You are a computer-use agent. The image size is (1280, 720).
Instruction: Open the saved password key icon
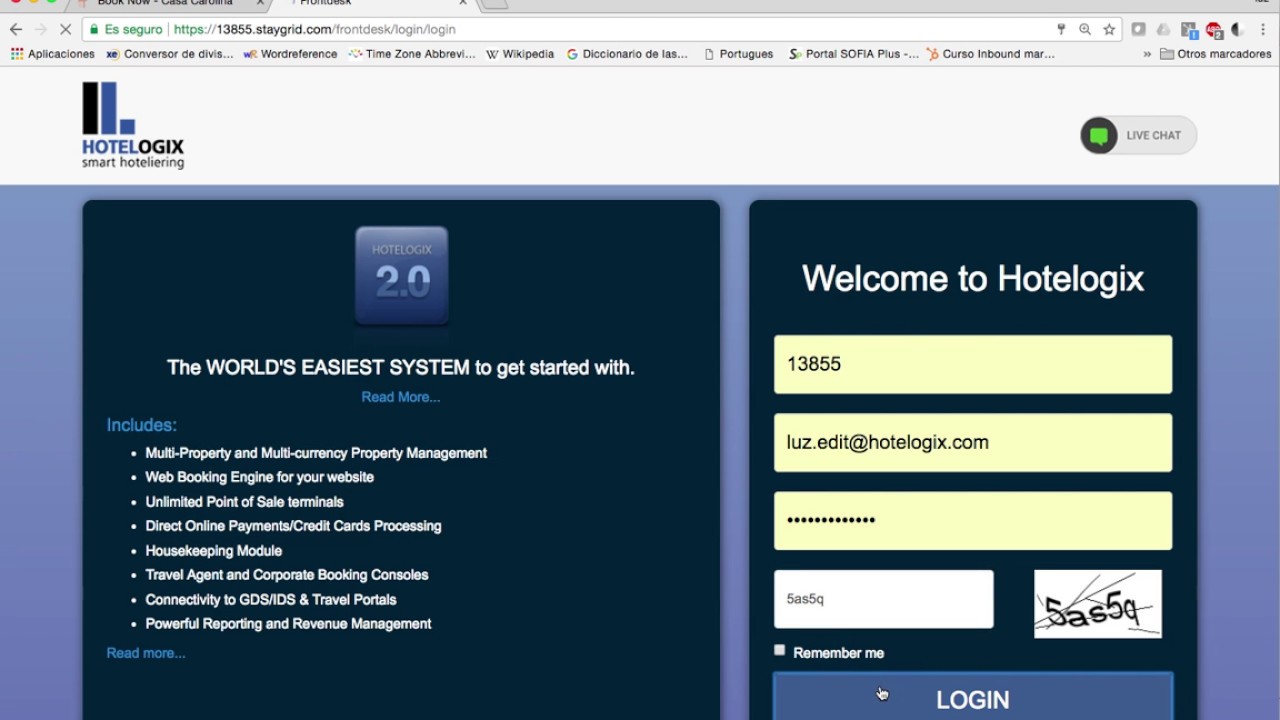[x=1061, y=30]
